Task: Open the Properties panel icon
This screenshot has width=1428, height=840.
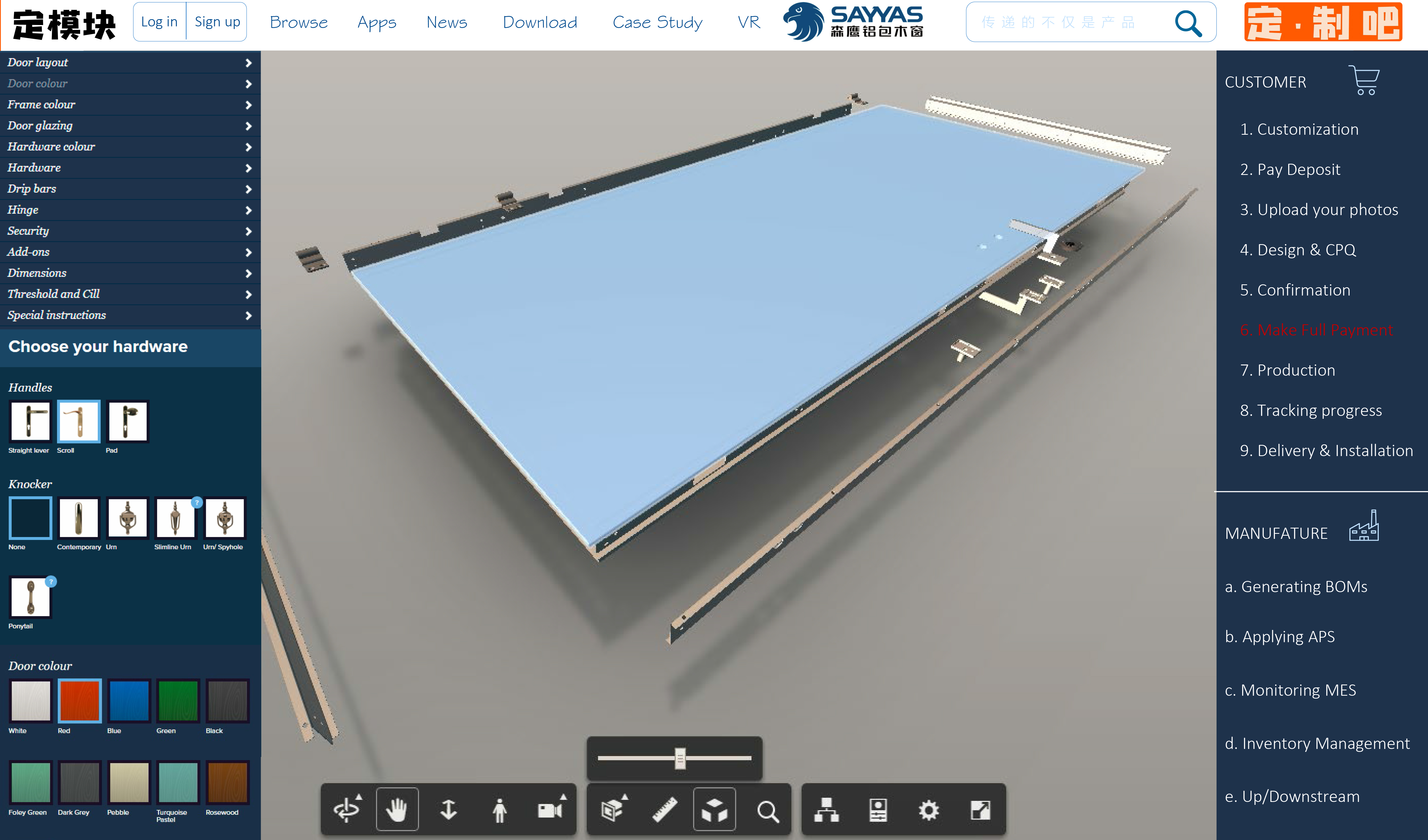Action: point(878,809)
